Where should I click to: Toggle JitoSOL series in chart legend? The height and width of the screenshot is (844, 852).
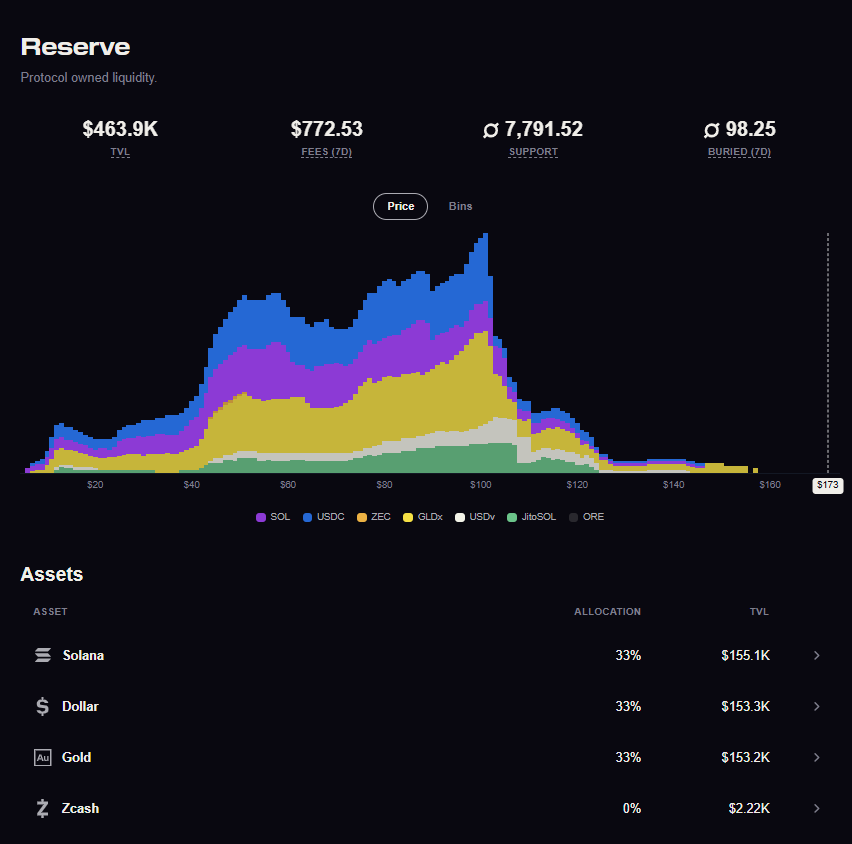(531, 517)
